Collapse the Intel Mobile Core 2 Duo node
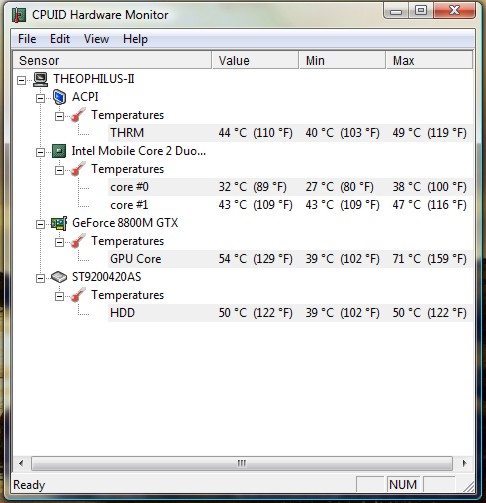This screenshot has height=503, width=486. pos(40,152)
